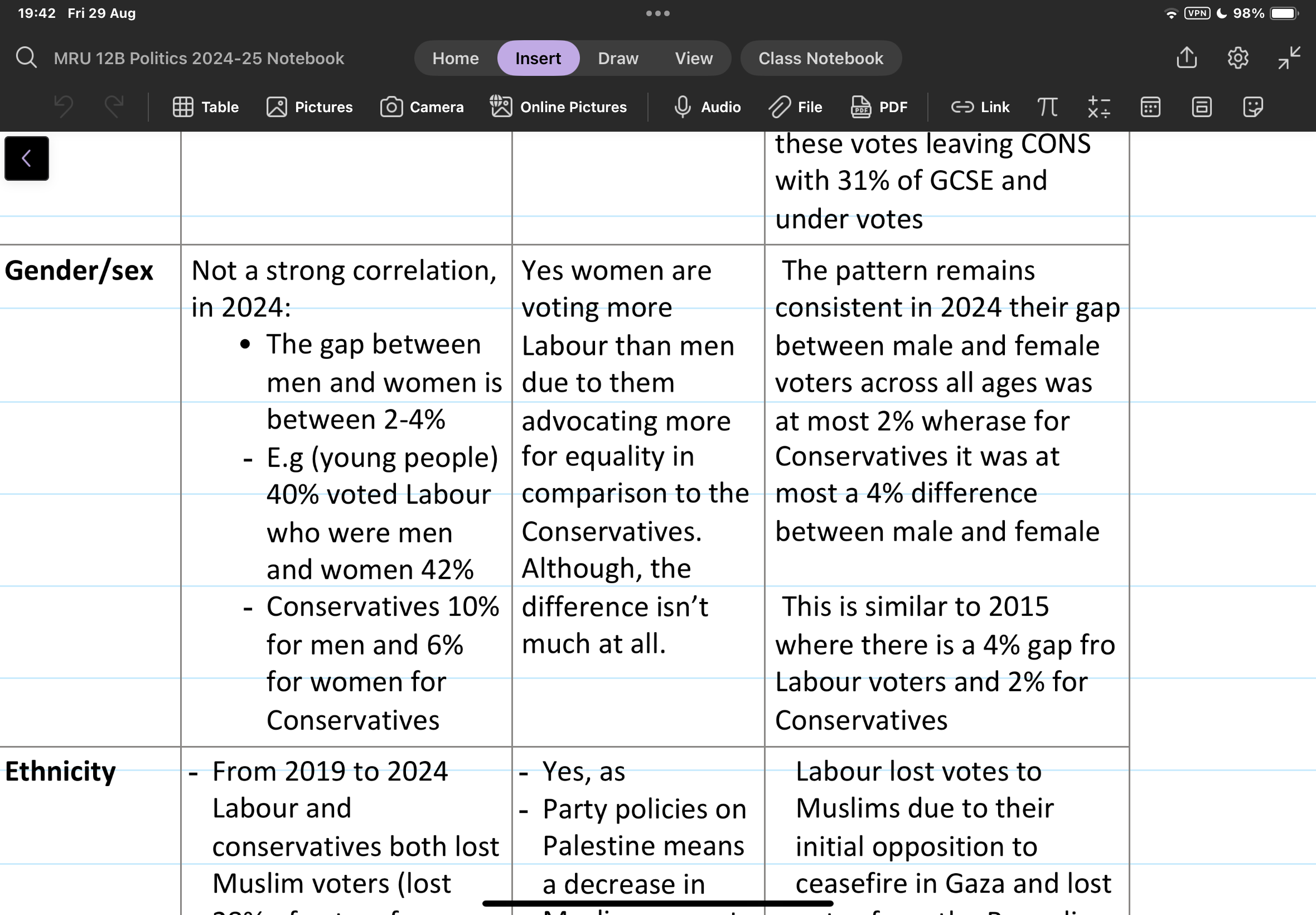Tap bullet 'The gap between men and women'
This screenshot has height=915, width=1316.
coord(384,382)
